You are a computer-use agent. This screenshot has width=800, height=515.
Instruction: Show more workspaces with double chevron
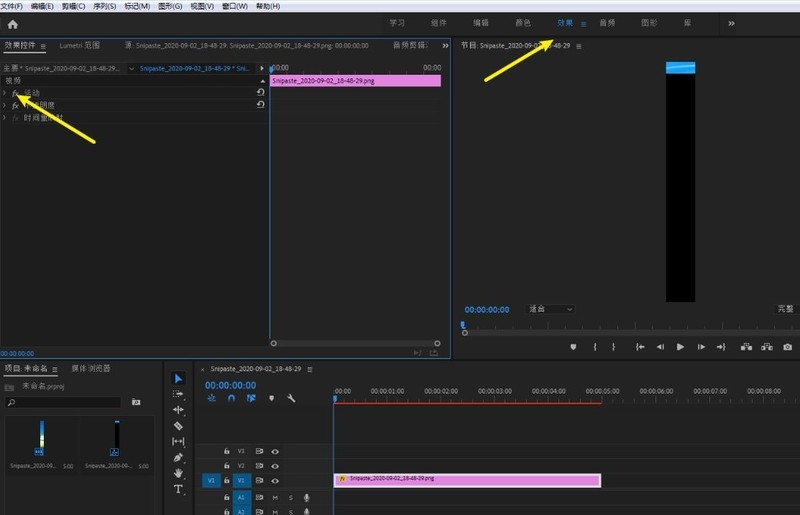coord(731,23)
